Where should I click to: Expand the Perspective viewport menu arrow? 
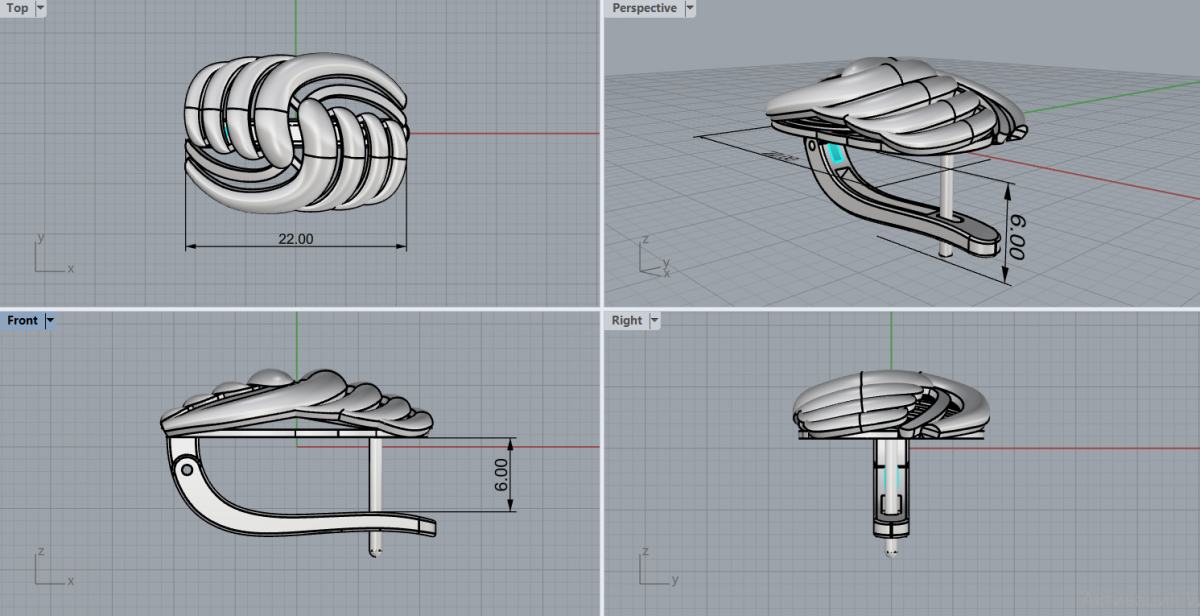coord(690,8)
